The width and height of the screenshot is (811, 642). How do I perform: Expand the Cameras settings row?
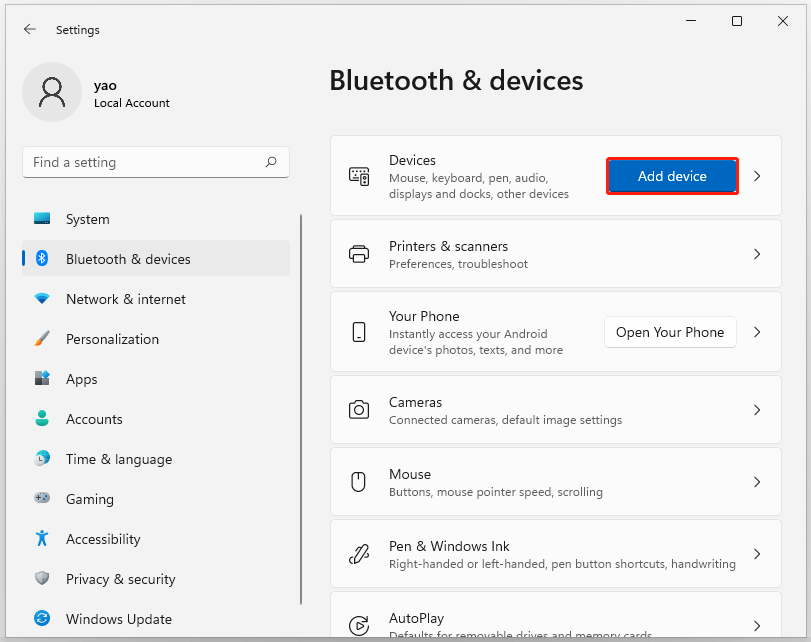(x=757, y=409)
